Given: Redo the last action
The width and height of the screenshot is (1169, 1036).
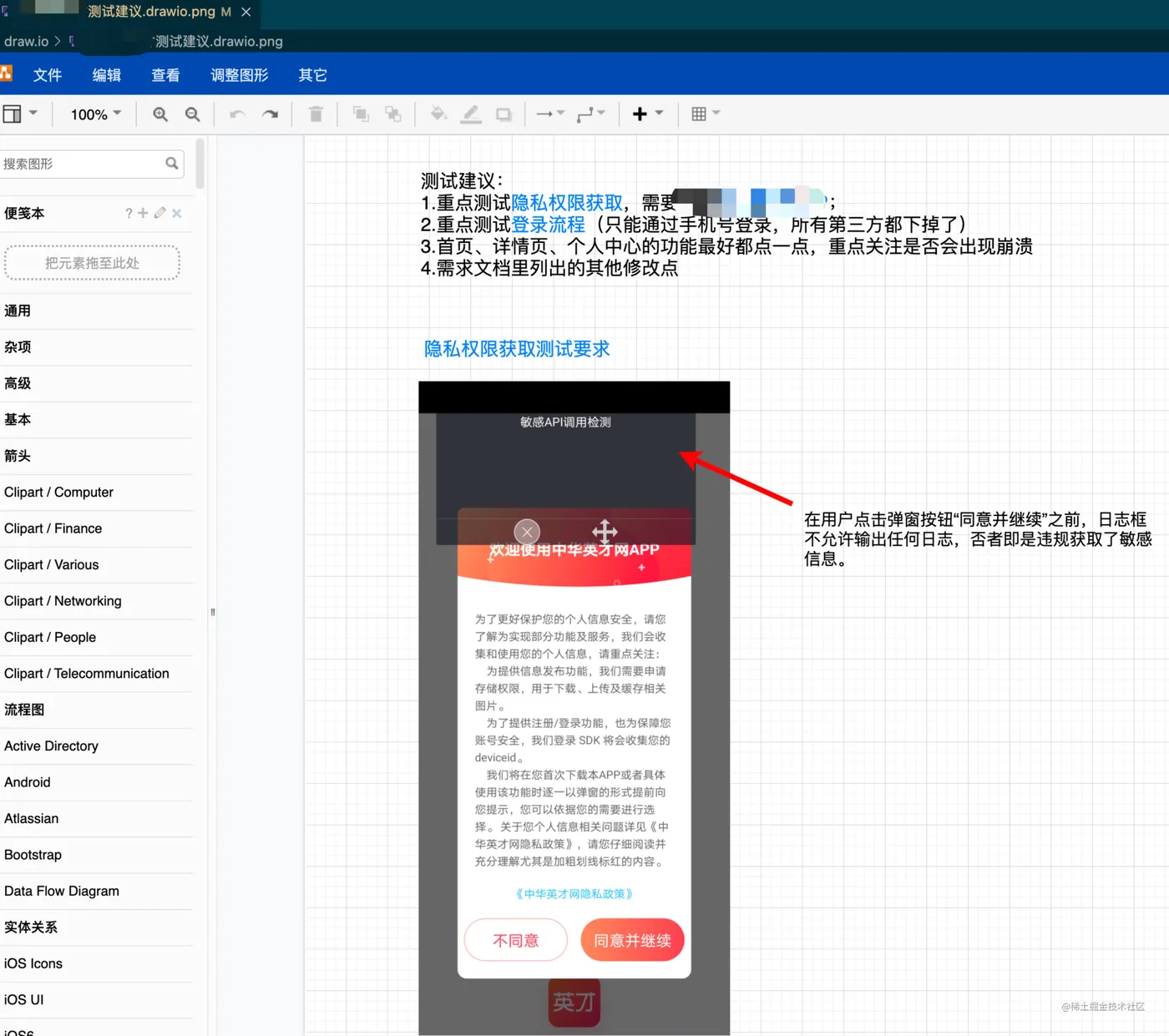Looking at the screenshot, I should (270, 114).
